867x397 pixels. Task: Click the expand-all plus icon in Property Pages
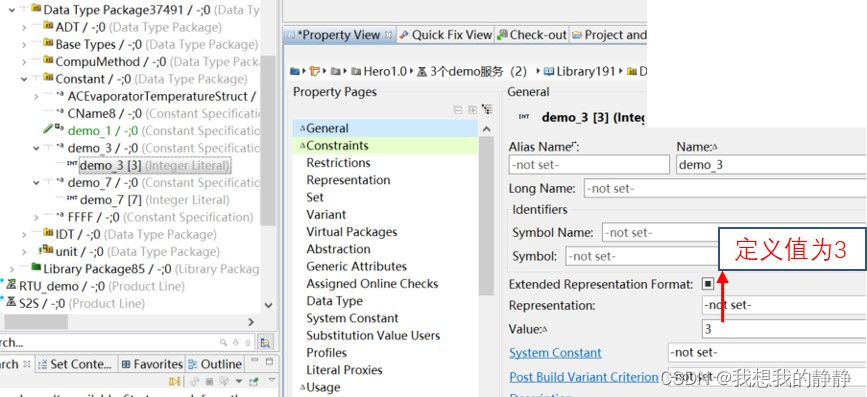pos(472,110)
